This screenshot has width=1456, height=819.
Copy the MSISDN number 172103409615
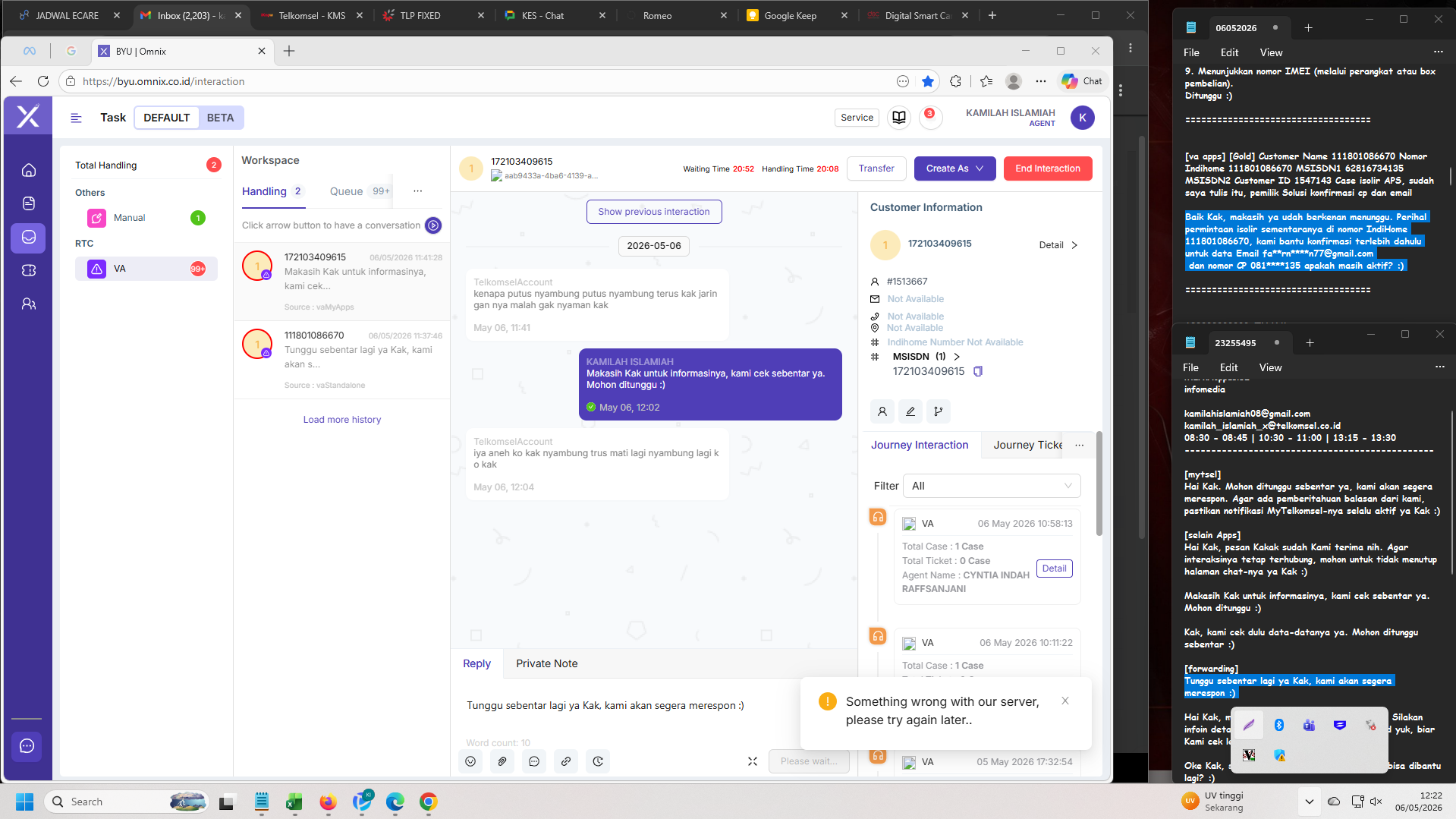[x=978, y=371]
